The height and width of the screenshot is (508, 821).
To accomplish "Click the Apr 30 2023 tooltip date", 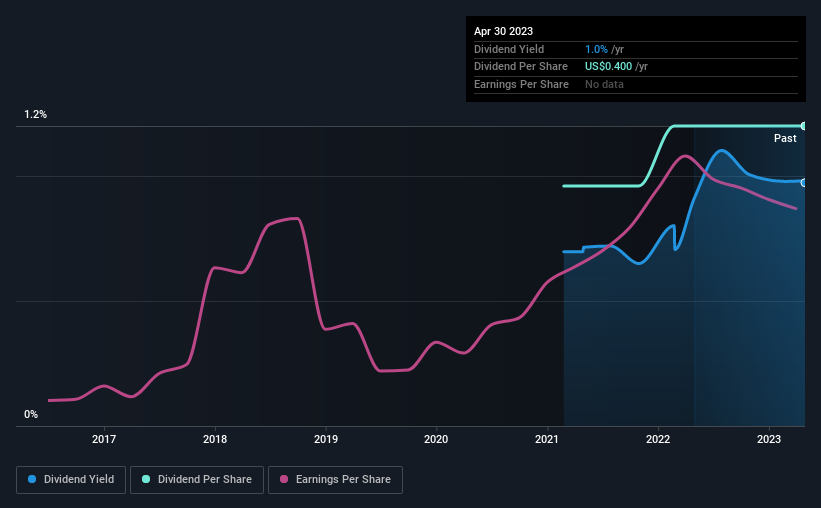I will click(503, 31).
